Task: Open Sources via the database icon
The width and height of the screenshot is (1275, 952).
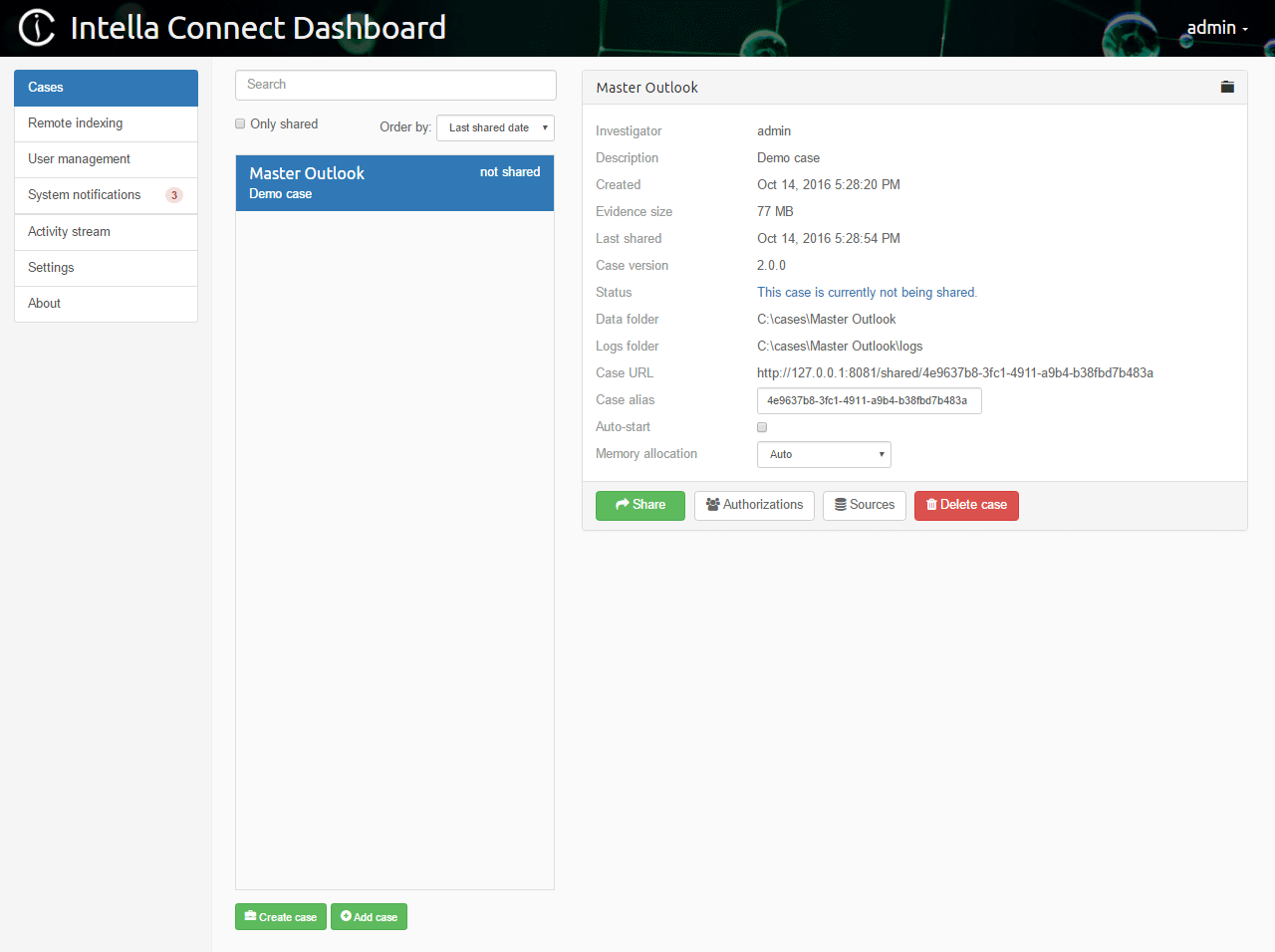Action: (840, 505)
